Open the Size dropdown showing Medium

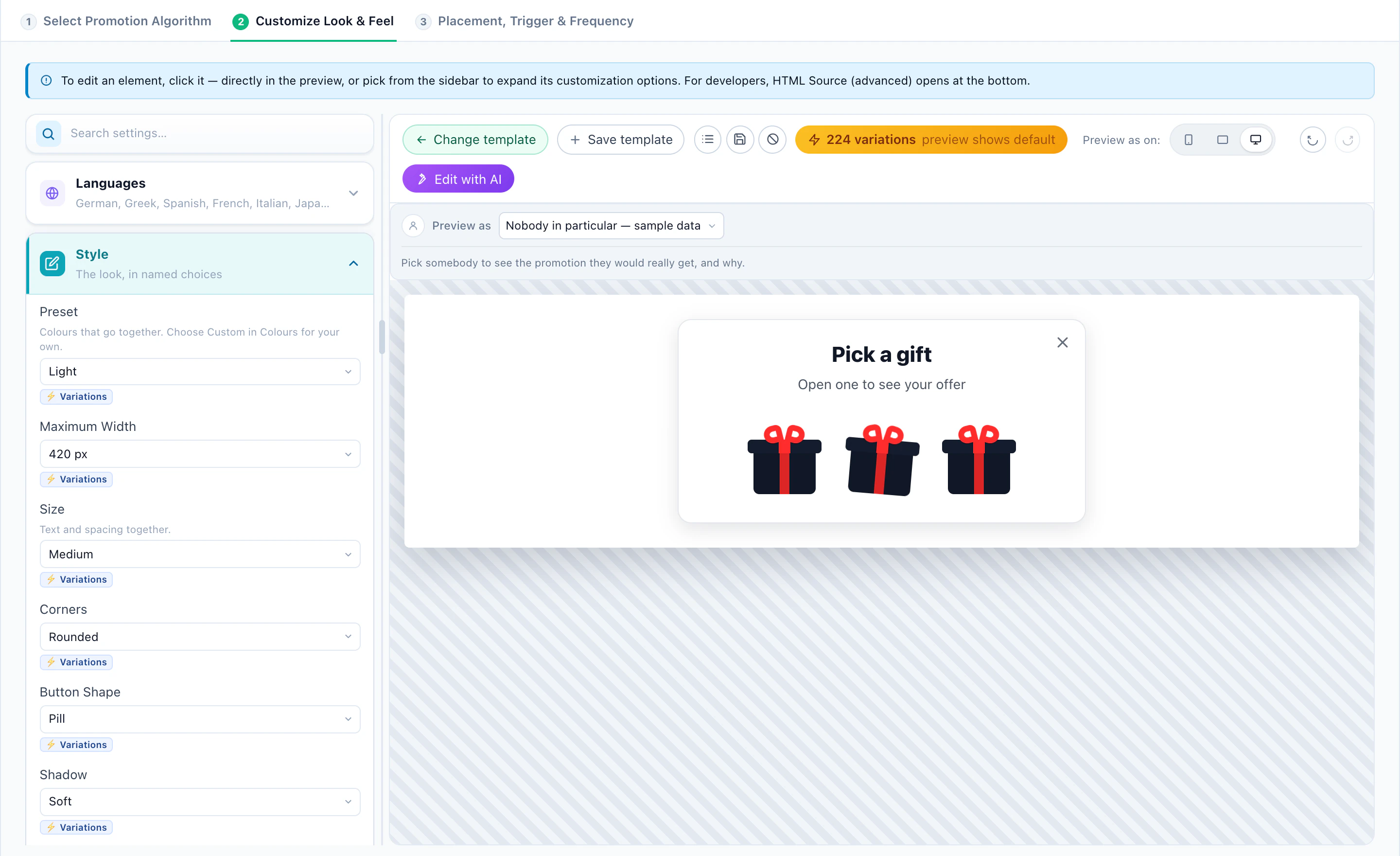(200, 554)
